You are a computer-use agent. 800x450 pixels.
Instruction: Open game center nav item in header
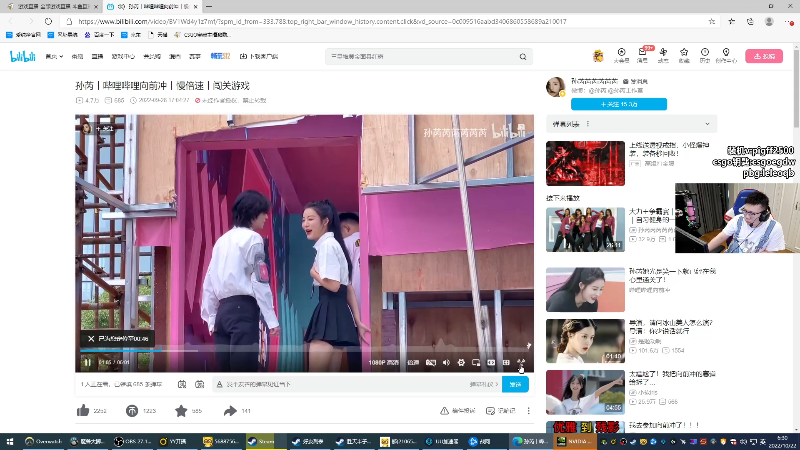[123, 57]
